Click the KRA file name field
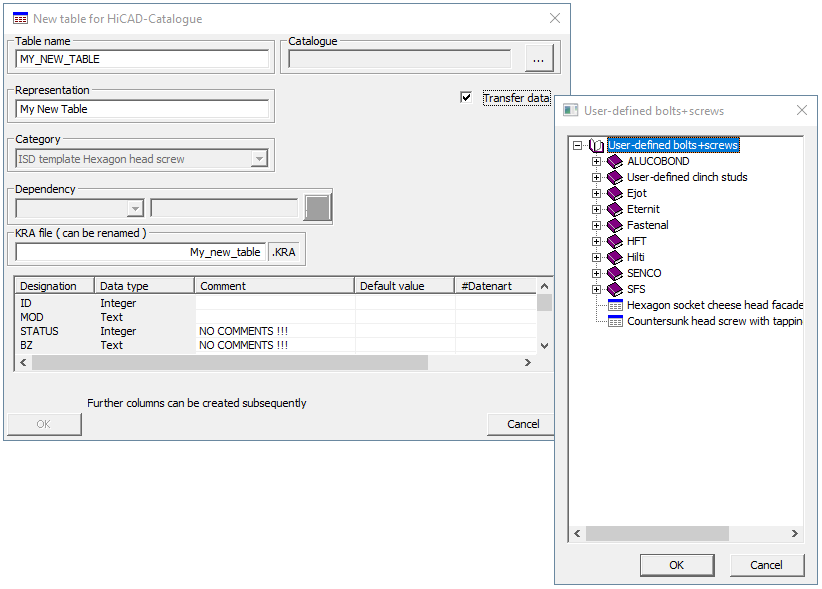Screen dimensions: 822x589 [141, 252]
